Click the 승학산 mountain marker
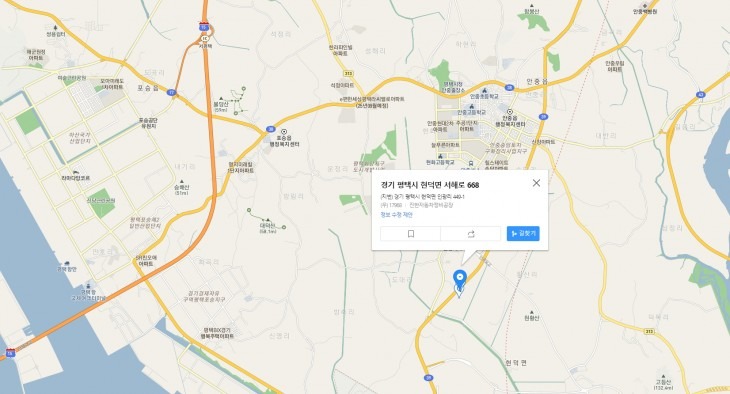The image size is (730, 394). 182,182
